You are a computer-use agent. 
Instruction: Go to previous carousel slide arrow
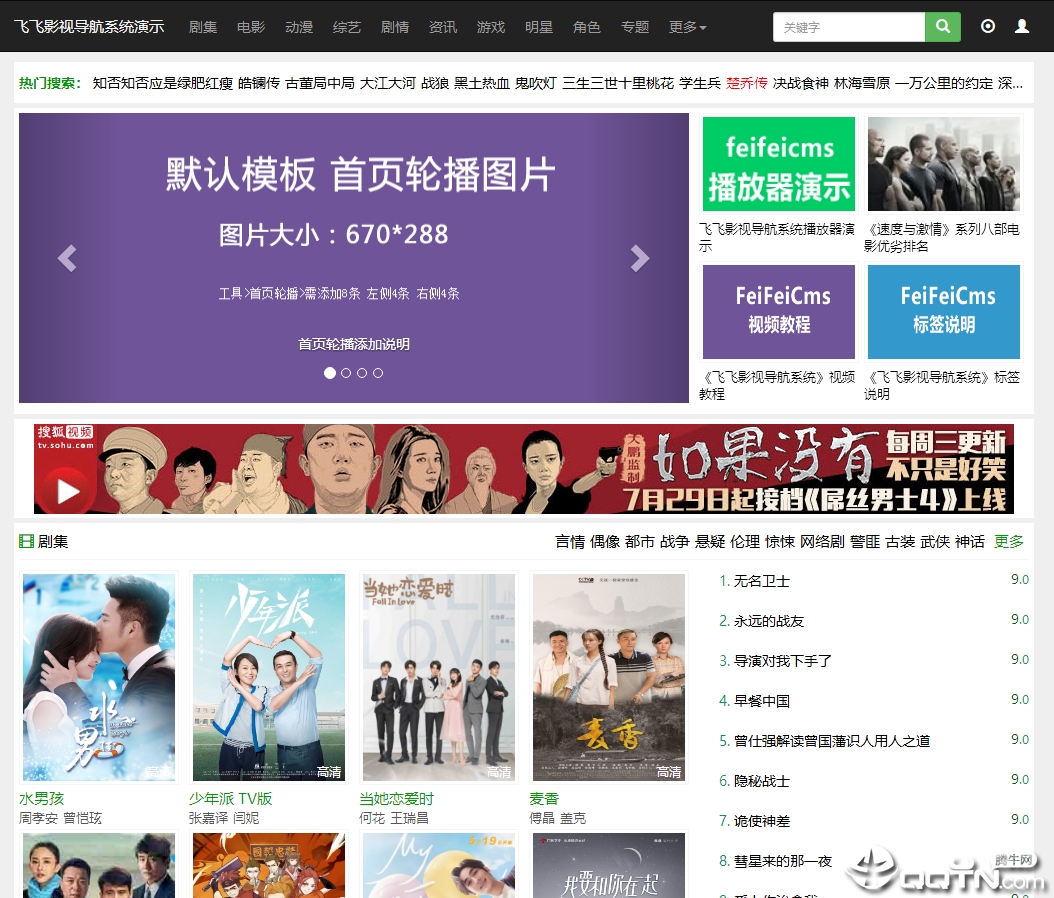[67, 258]
